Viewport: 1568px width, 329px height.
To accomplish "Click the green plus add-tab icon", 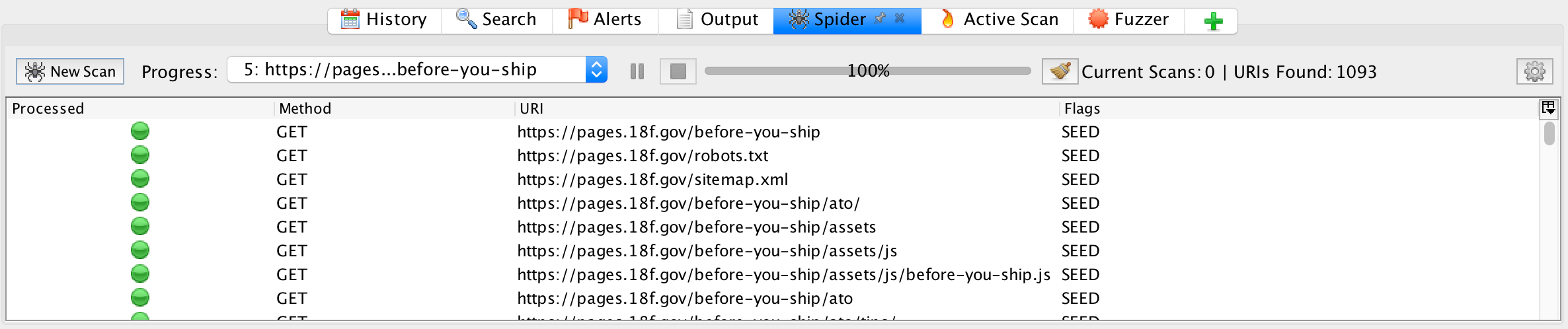I will tap(1213, 21).
